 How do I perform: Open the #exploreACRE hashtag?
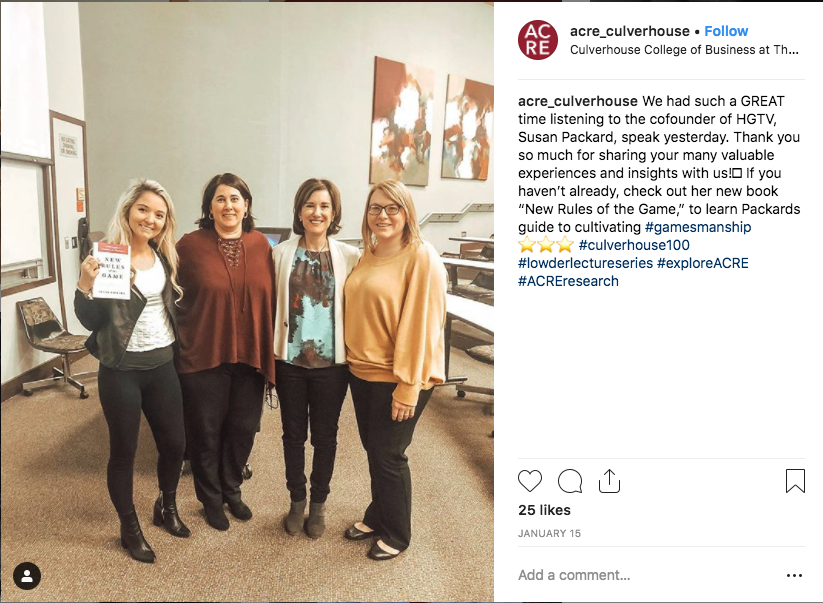[702, 263]
